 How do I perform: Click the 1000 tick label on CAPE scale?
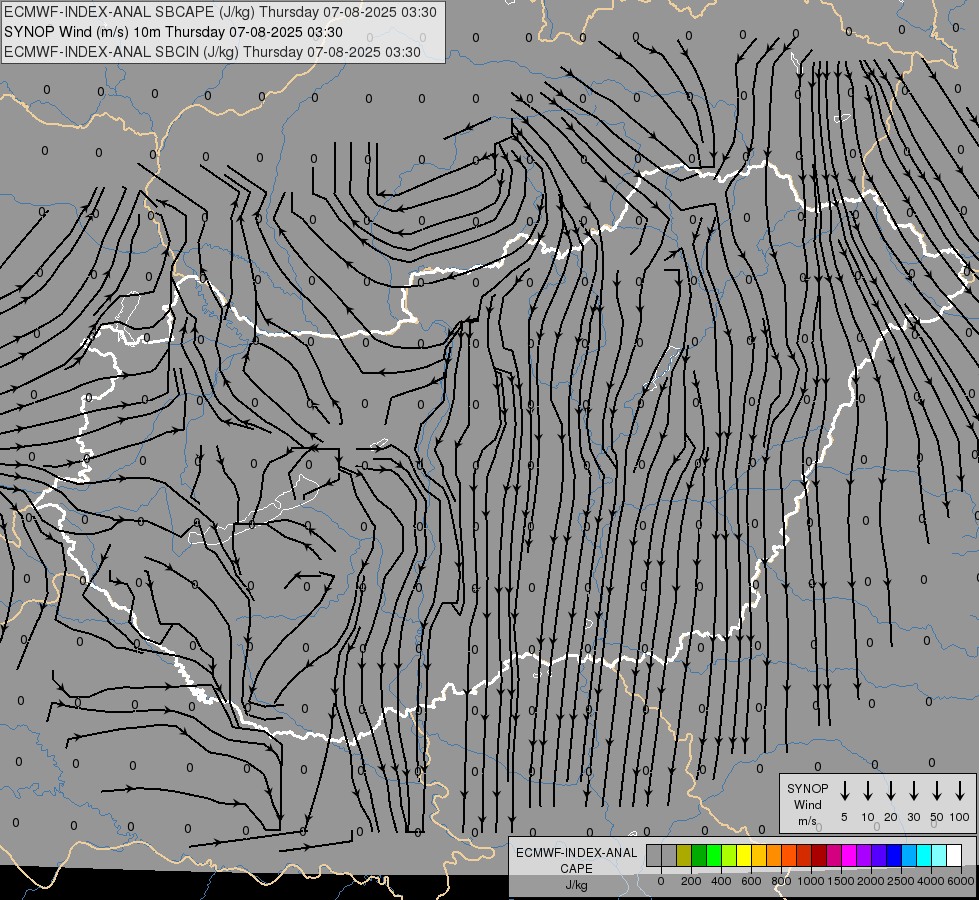(811, 881)
